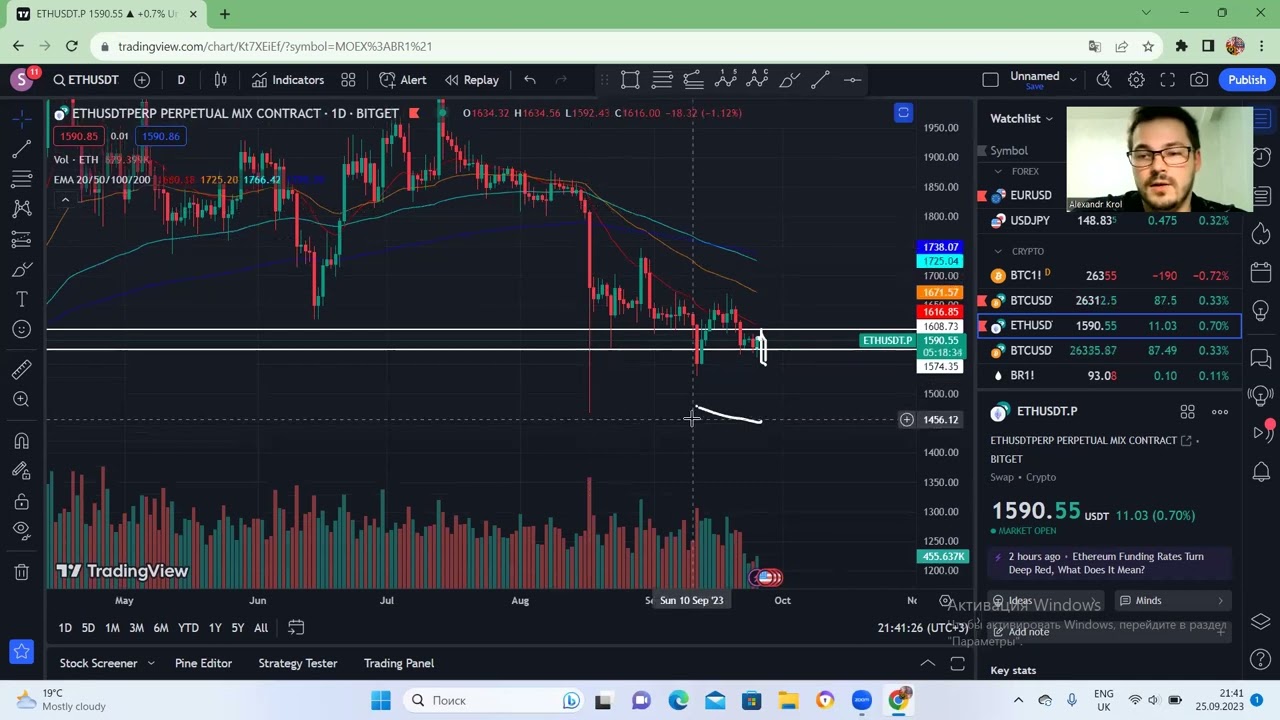Collapse the FOREX watchlist section
The height and width of the screenshot is (720, 1280).
tap(998, 171)
